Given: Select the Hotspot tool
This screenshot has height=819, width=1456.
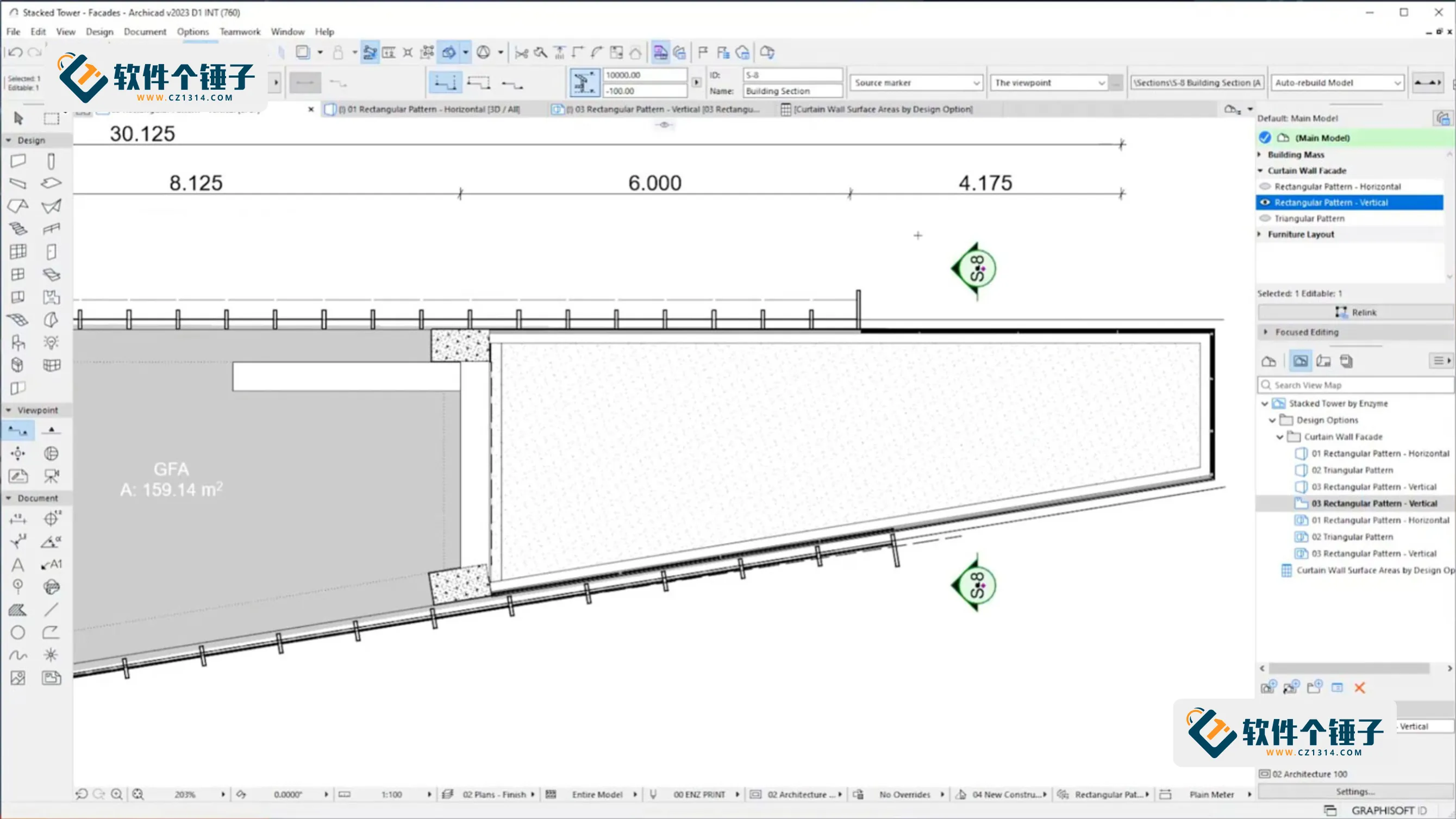Looking at the screenshot, I should click(x=51, y=655).
